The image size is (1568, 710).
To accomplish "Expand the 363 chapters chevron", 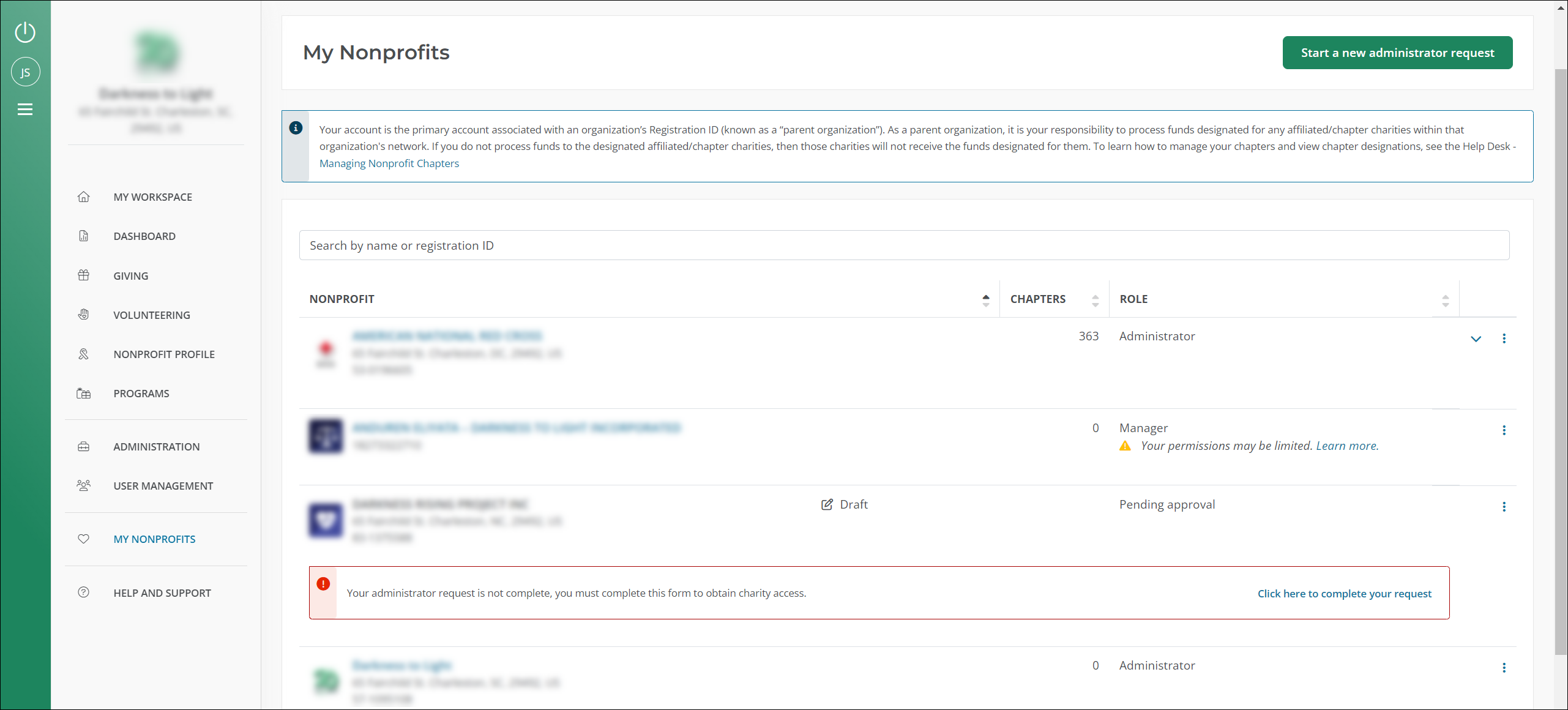I will 1476,338.
